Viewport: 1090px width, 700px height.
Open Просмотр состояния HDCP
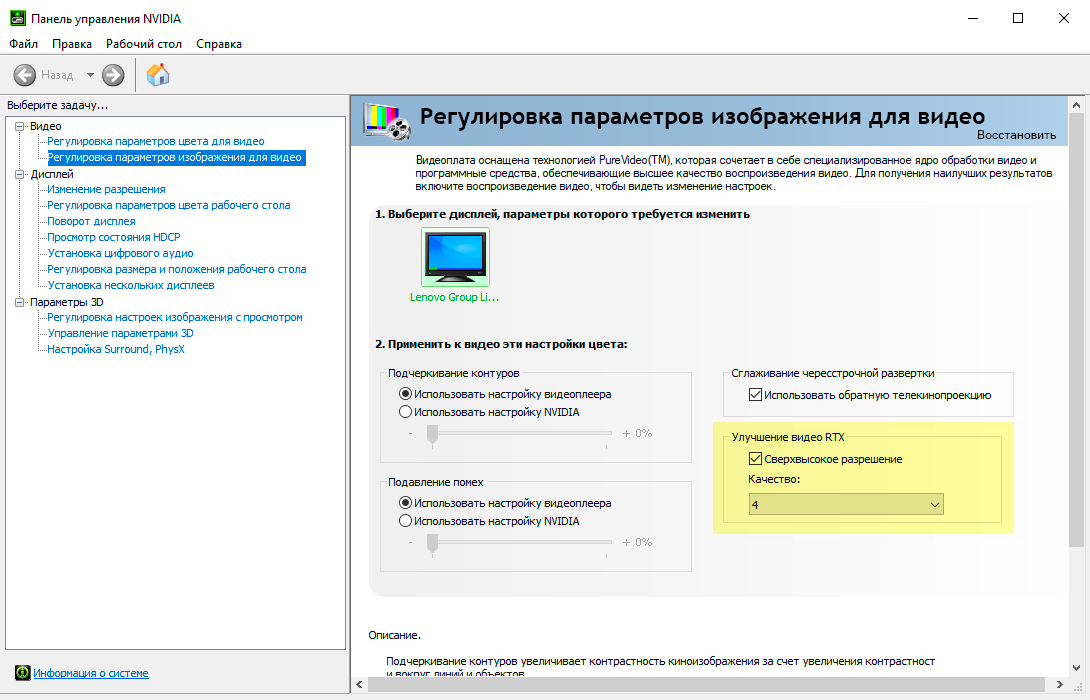[114, 237]
